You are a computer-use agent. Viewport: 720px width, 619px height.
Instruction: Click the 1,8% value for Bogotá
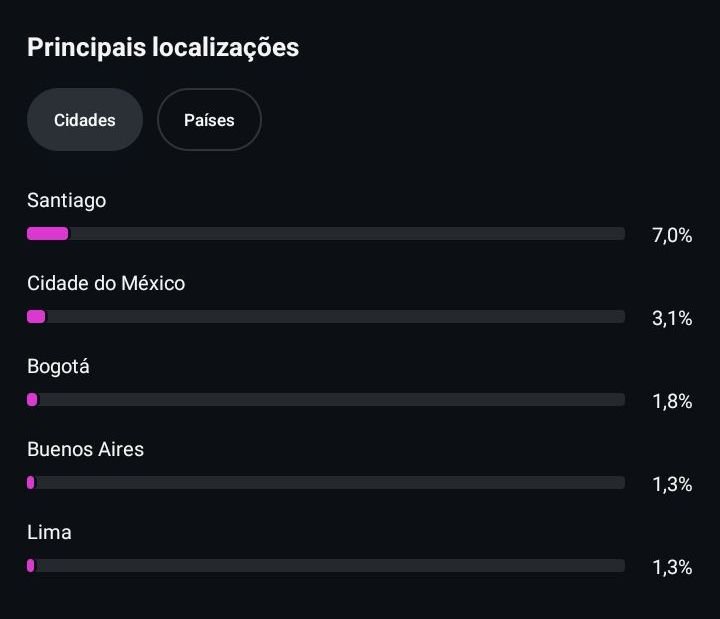pos(672,401)
